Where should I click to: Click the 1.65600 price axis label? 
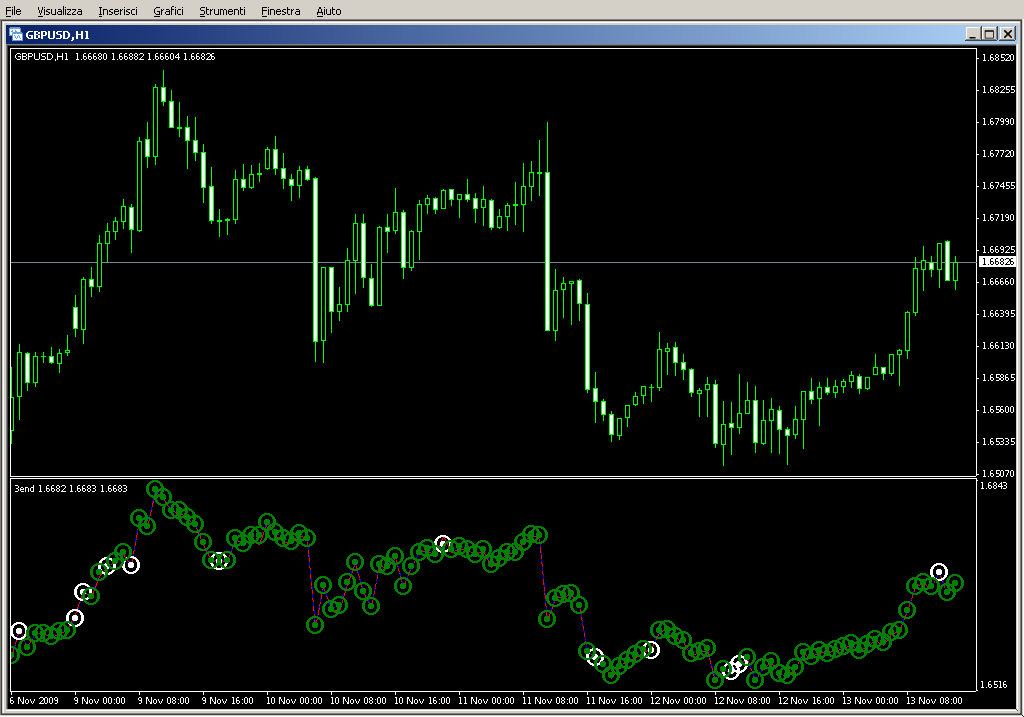pos(999,409)
